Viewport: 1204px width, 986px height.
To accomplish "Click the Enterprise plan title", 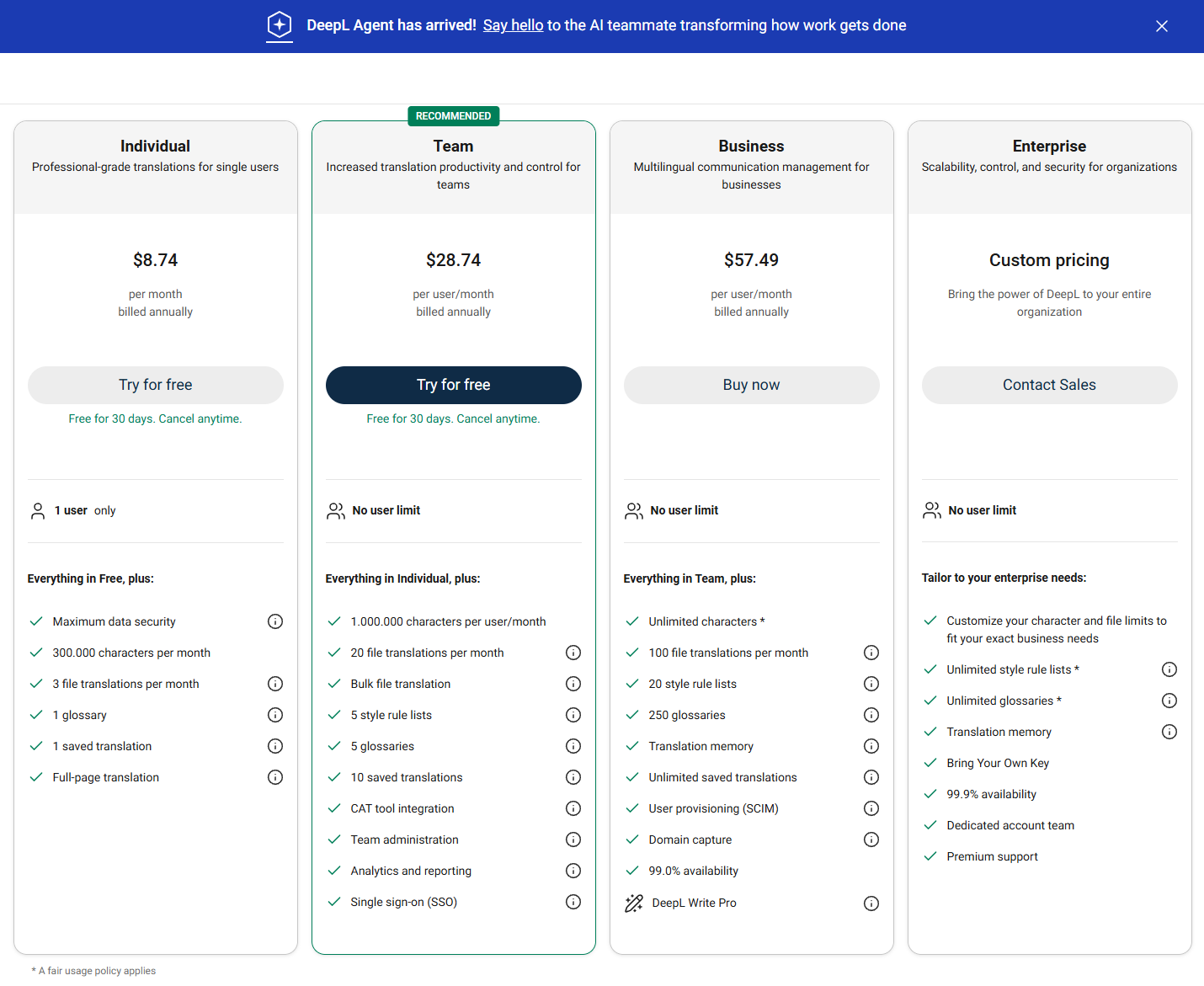I will pos(1050,146).
